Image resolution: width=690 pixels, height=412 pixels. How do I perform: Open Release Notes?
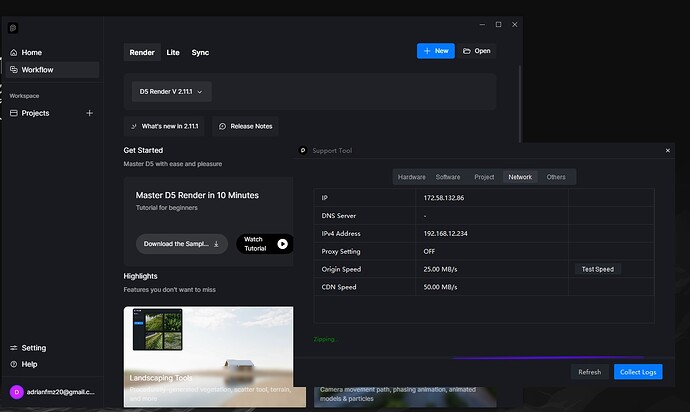[246, 126]
